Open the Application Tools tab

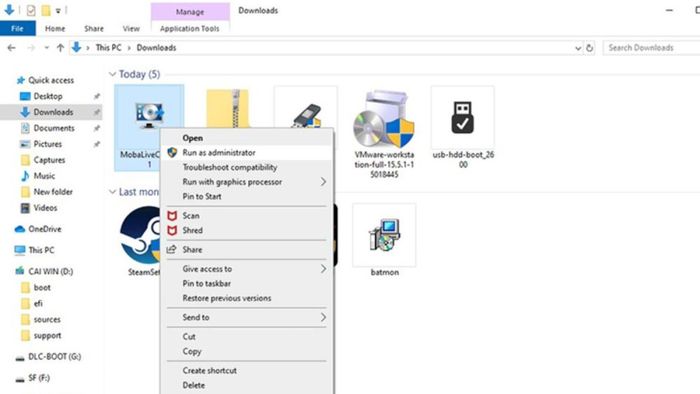[x=190, y=29]
